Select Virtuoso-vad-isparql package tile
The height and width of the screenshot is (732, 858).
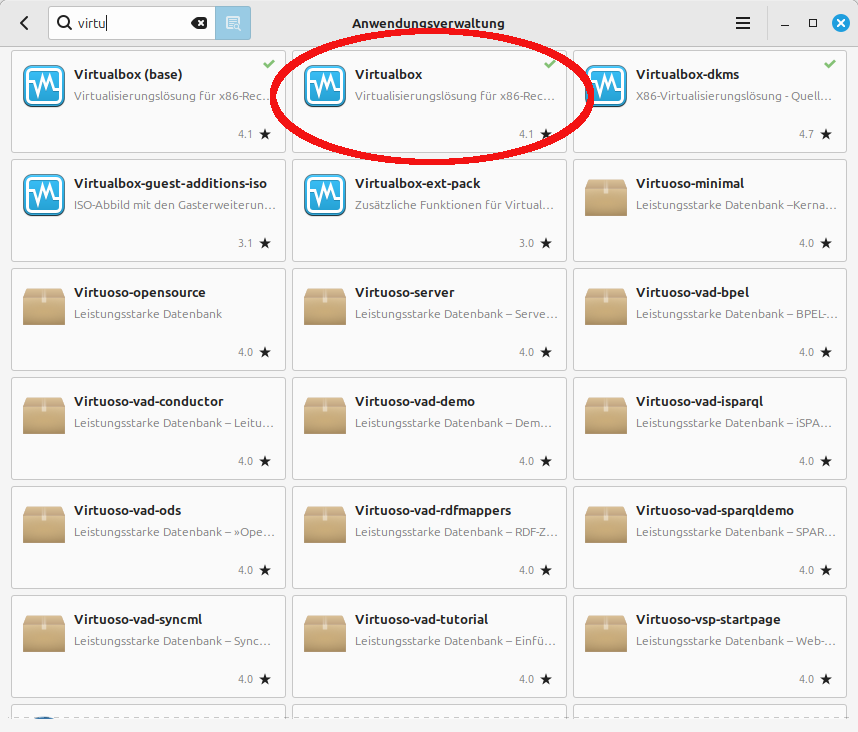point(710,427)
